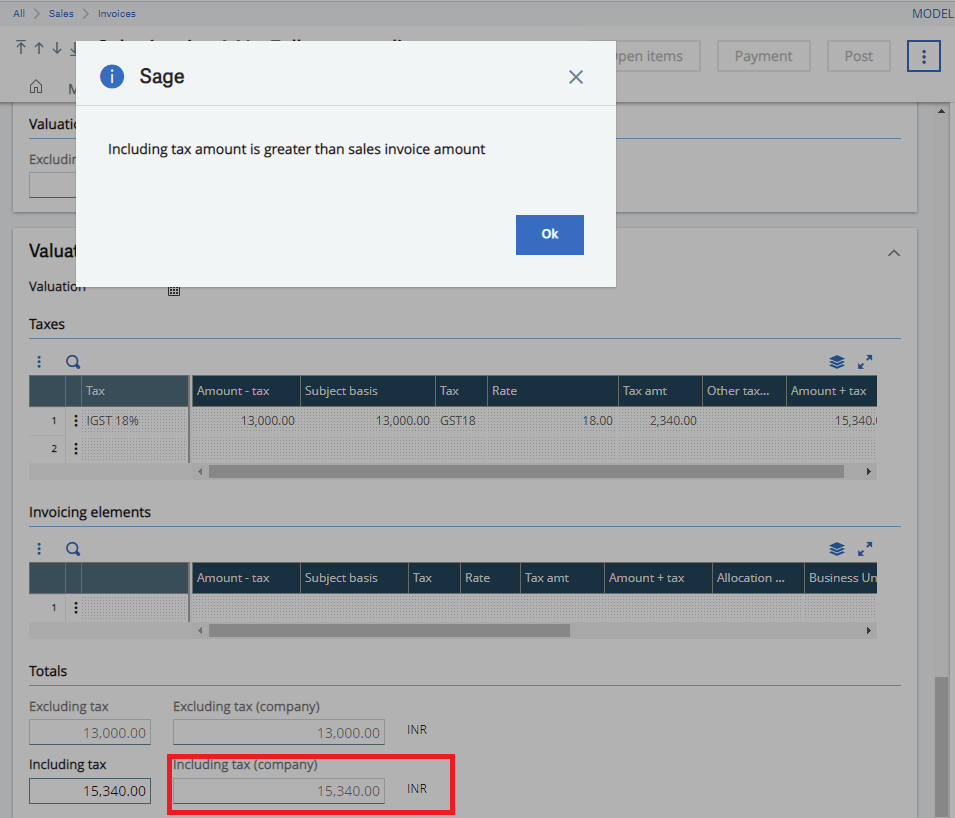This screenshot has width=955, height=818.
Task: Open the All breadcrumb link
Action: coord(19,13)
